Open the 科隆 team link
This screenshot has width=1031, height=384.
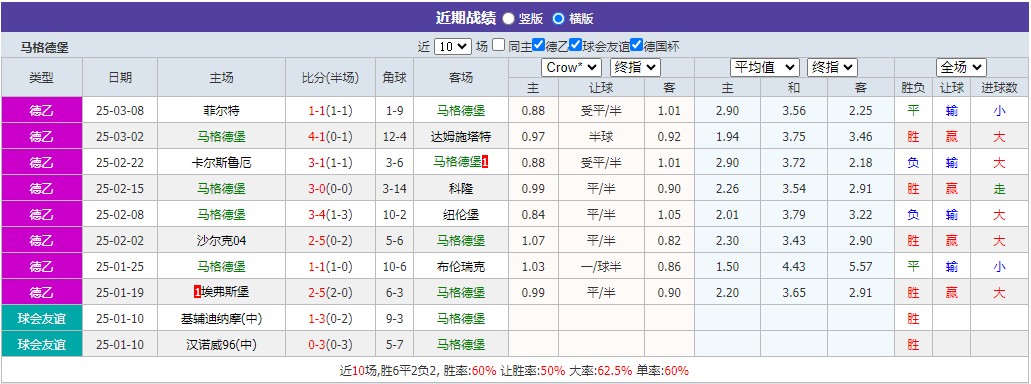click(x=460, y=189)
